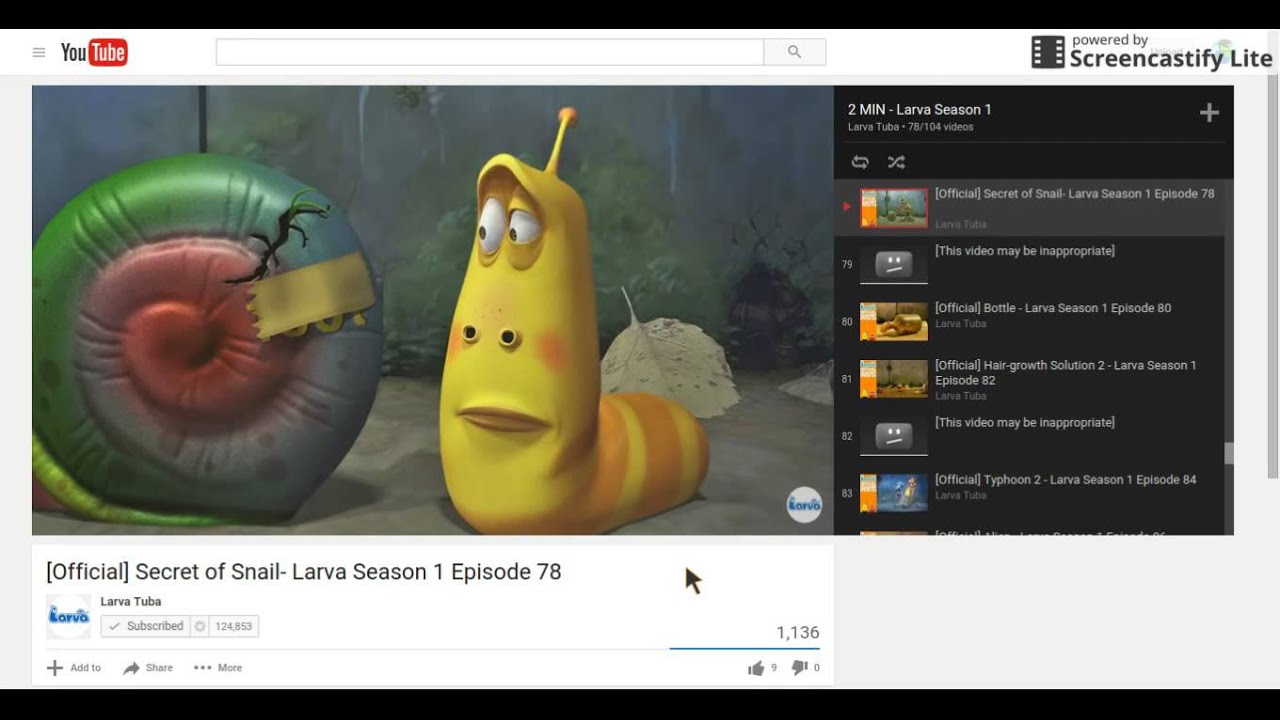Viewport: 1280px width, 720px height.
Task: Click the like/dislike ratio bar
Action: (744, 649)
